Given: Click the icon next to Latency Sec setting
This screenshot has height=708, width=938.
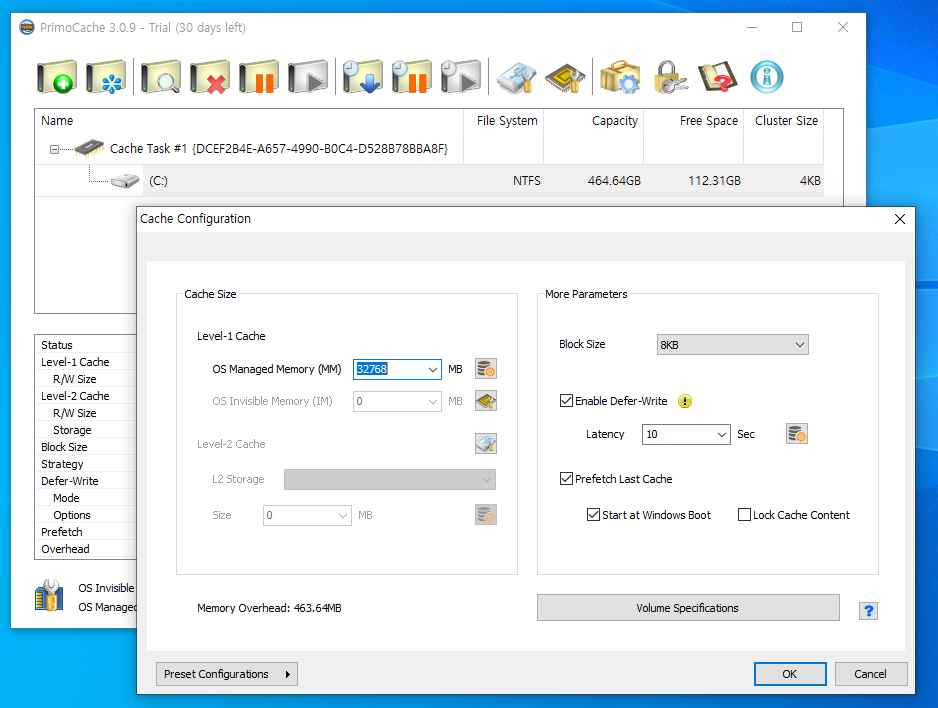Looking at the screenshot, I should click(797, 434).
